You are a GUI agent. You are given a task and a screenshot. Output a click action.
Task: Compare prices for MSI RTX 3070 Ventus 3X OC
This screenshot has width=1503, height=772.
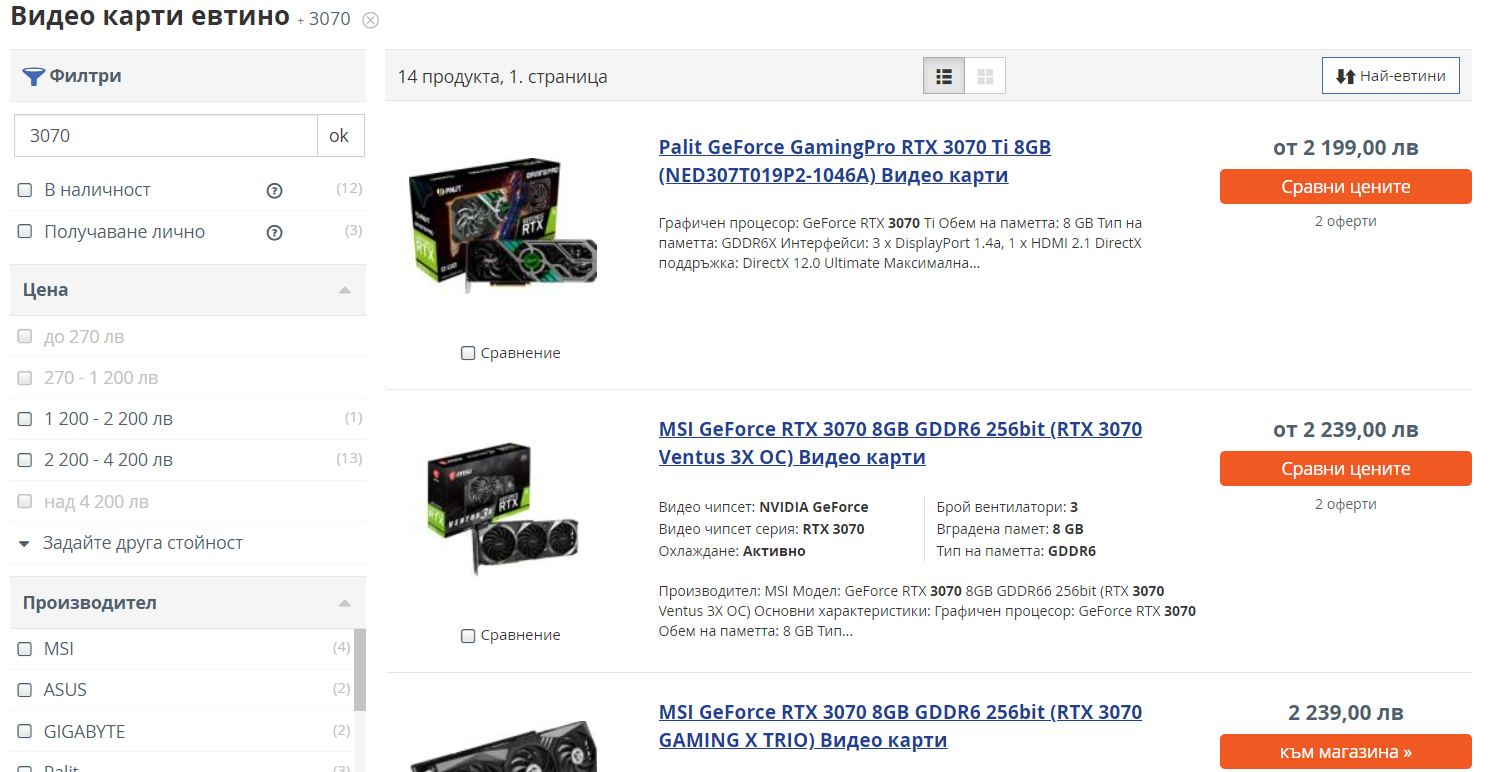[x=1345, y=469]
